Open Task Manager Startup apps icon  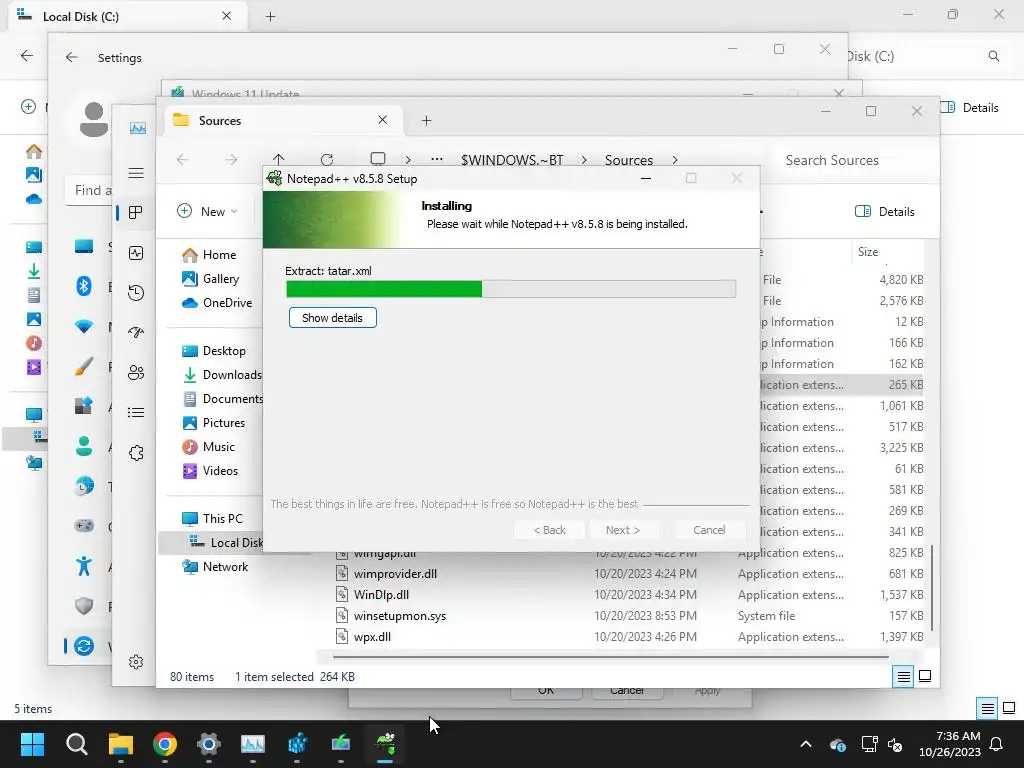(136, 333)
